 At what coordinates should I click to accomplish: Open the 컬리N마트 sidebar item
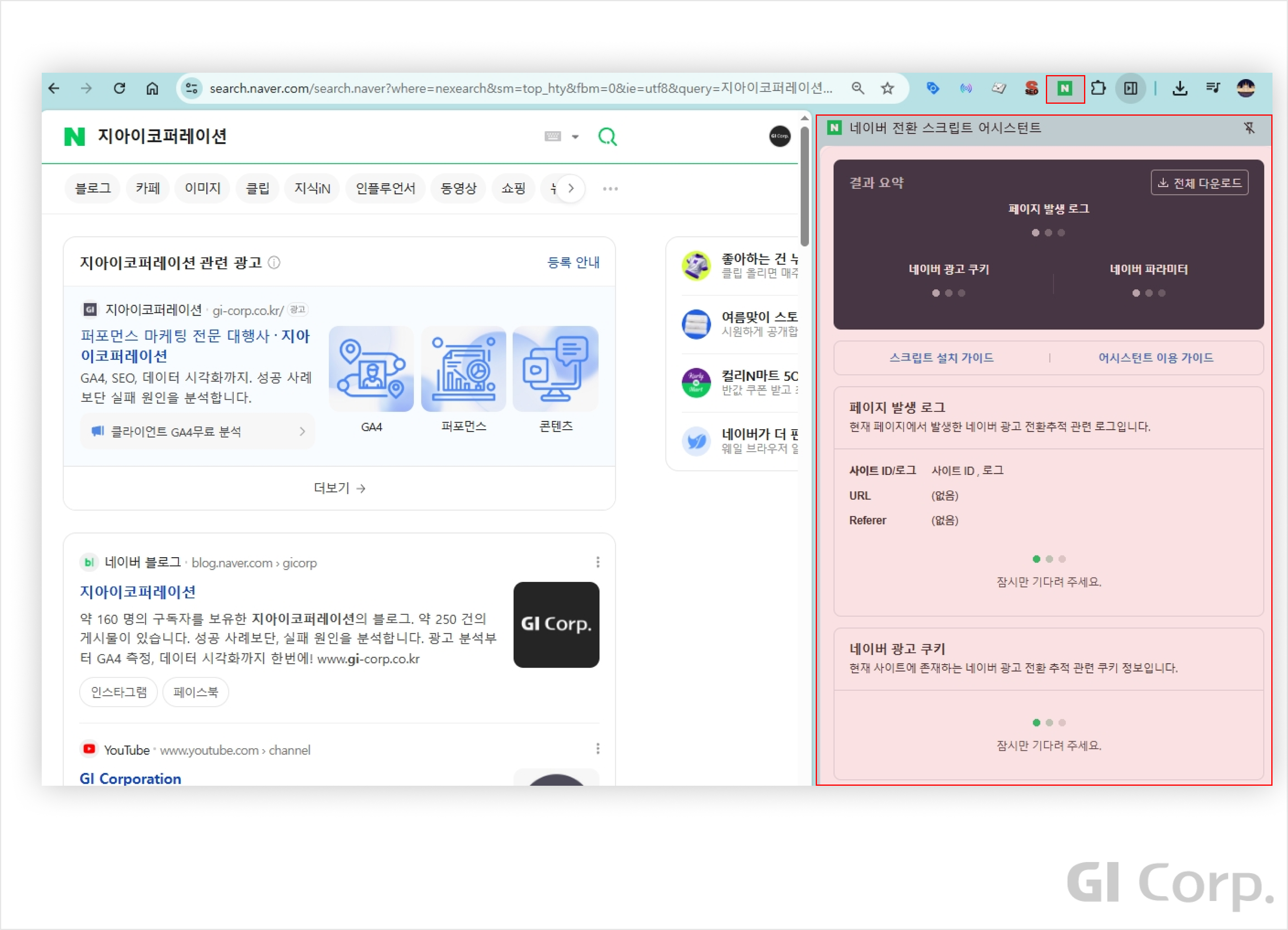click(x=739, y=383)
